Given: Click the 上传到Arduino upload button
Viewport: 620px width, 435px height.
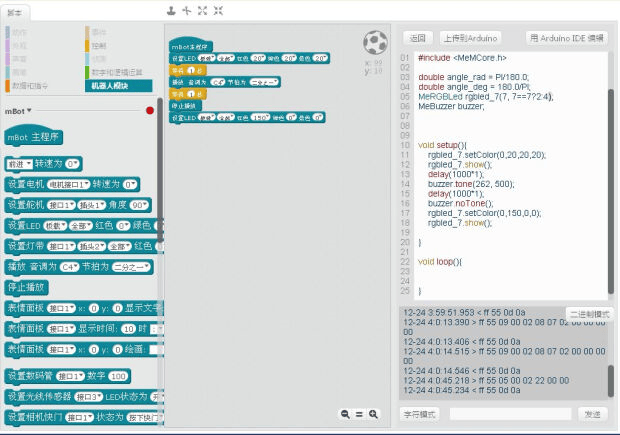Looking at the screenshot, I should pyautogui.click(x=470, y=38).
